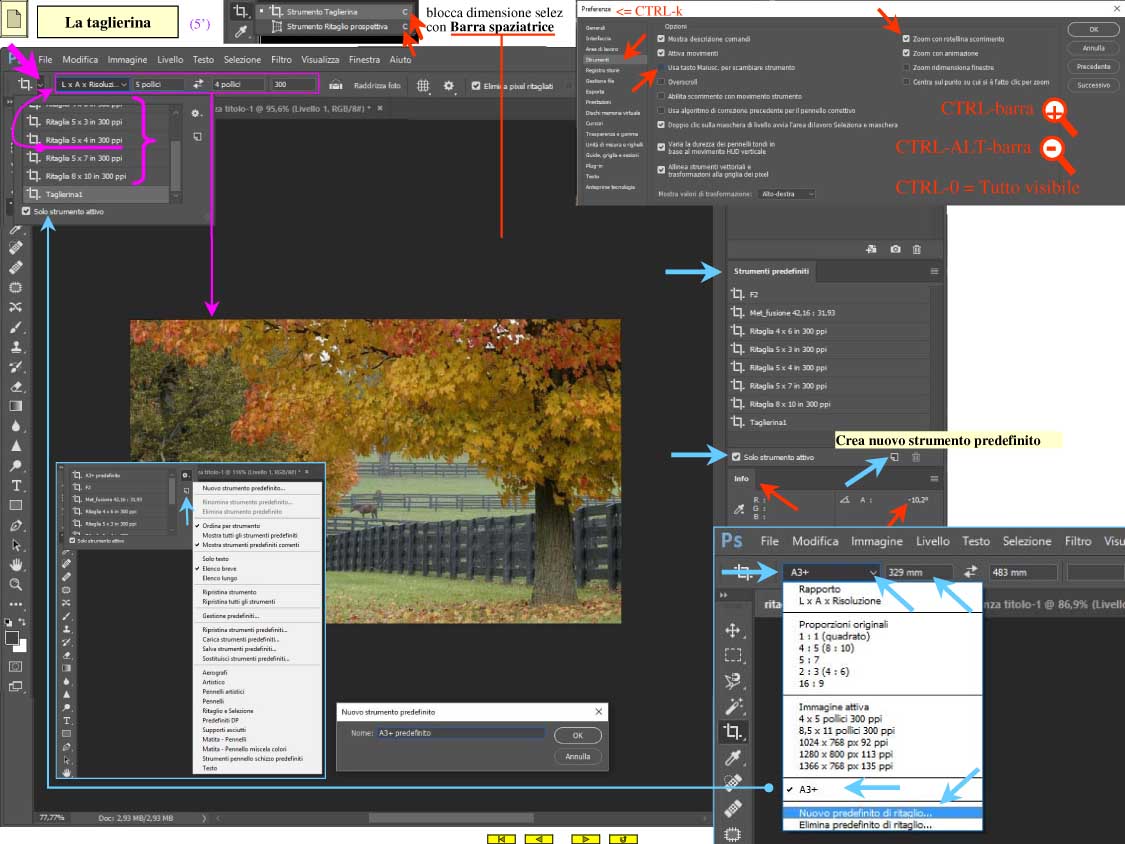Select the Hand tool in the main left toolbar
The image size is (1125, 844).
(16, 565)
